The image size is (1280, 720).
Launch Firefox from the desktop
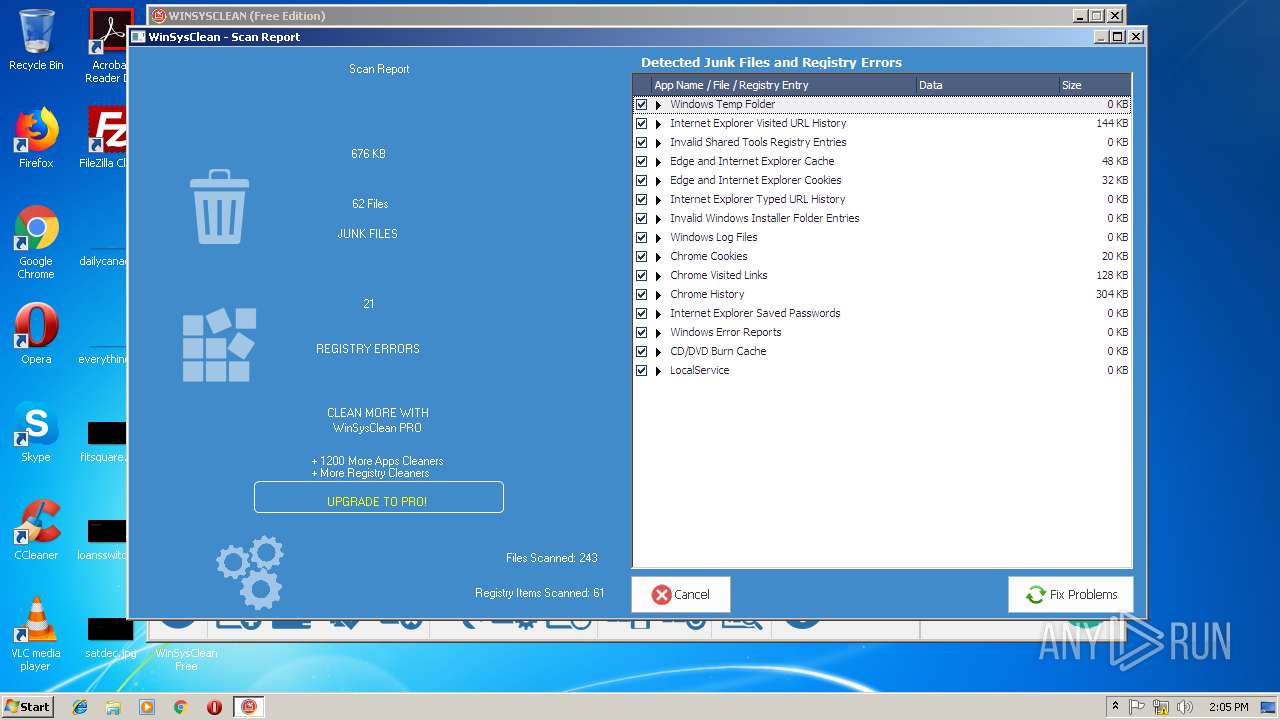[x=36, y=138]
